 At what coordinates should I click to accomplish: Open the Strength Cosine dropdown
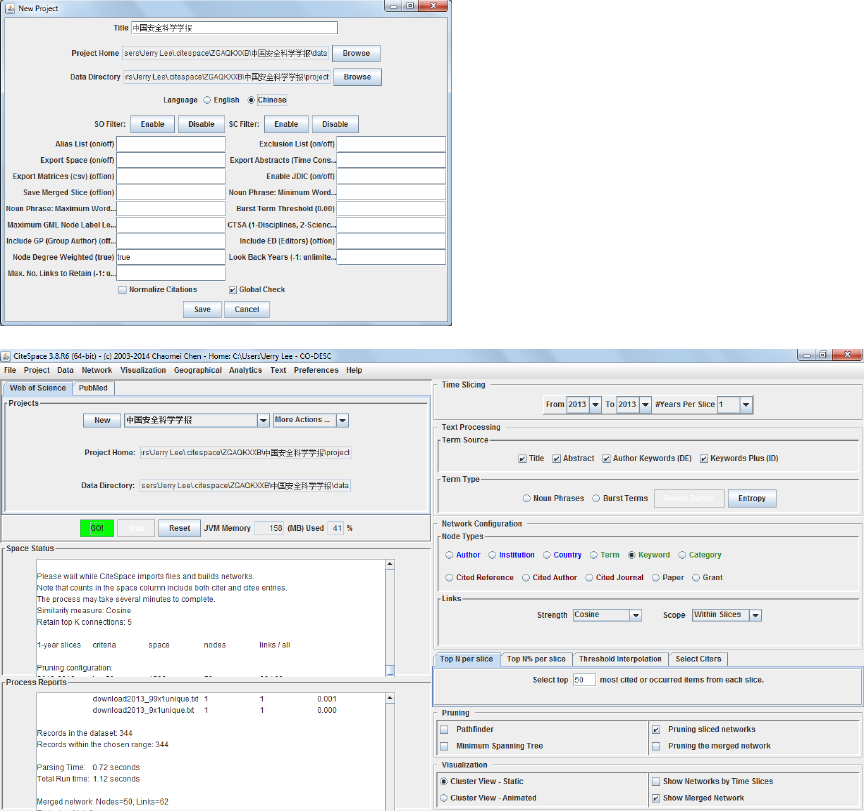point(636,615)
